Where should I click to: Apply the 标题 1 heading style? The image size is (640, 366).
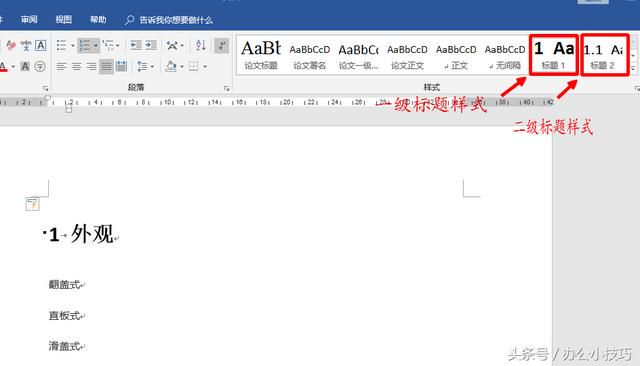click(554, 55)
